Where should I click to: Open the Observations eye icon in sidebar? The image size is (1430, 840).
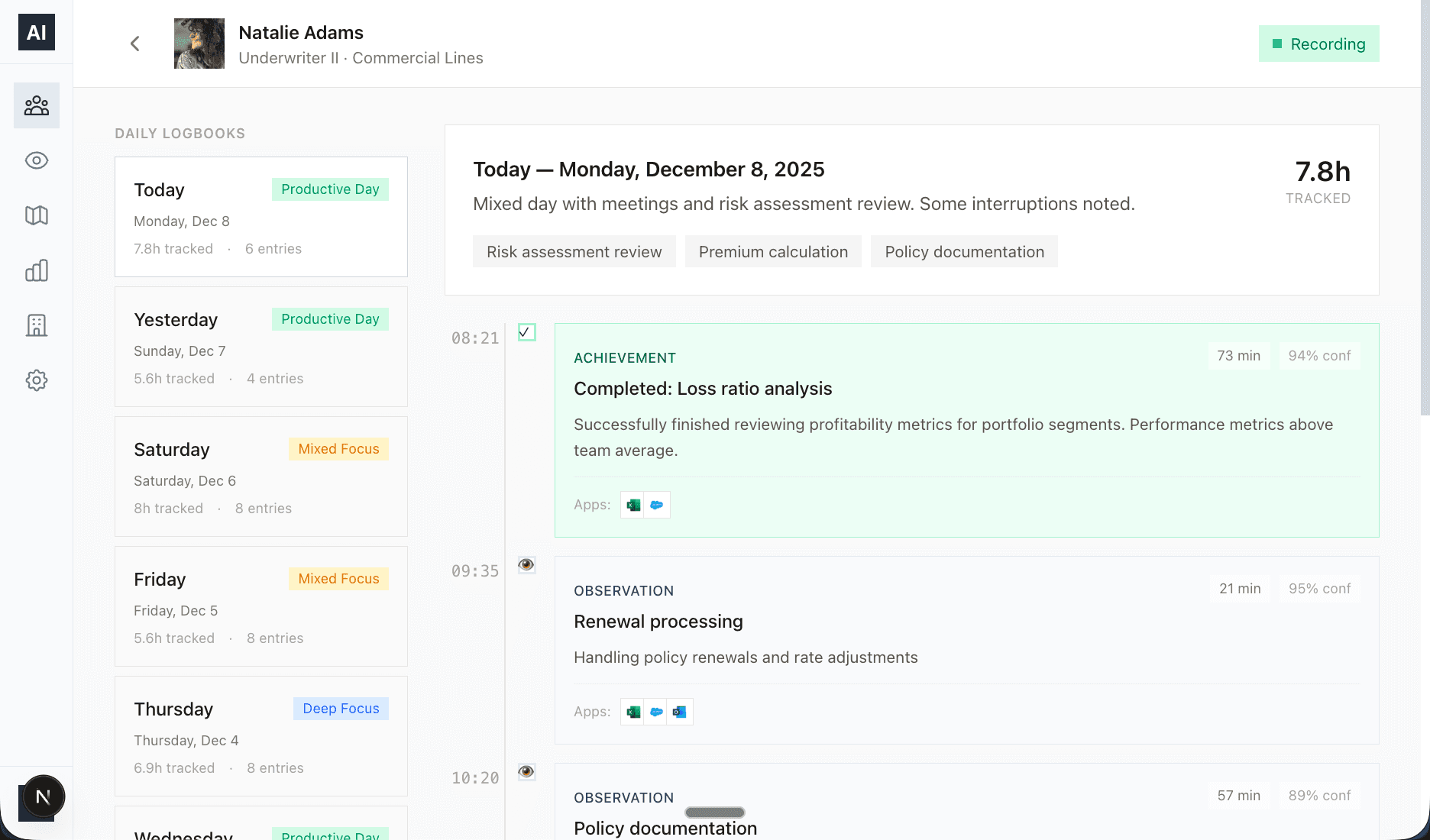click(36, 160)
